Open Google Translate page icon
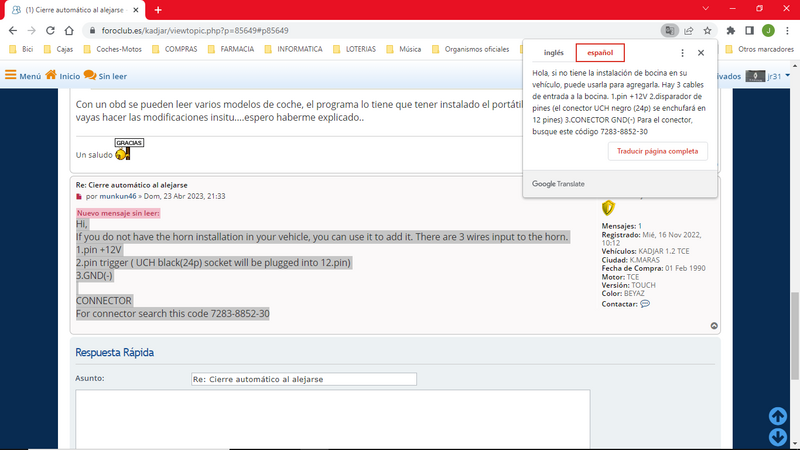 pos(669,31)
